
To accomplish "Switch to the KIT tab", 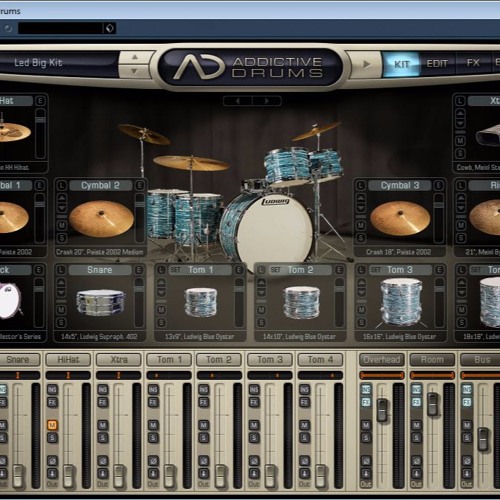I will [401, 64].
